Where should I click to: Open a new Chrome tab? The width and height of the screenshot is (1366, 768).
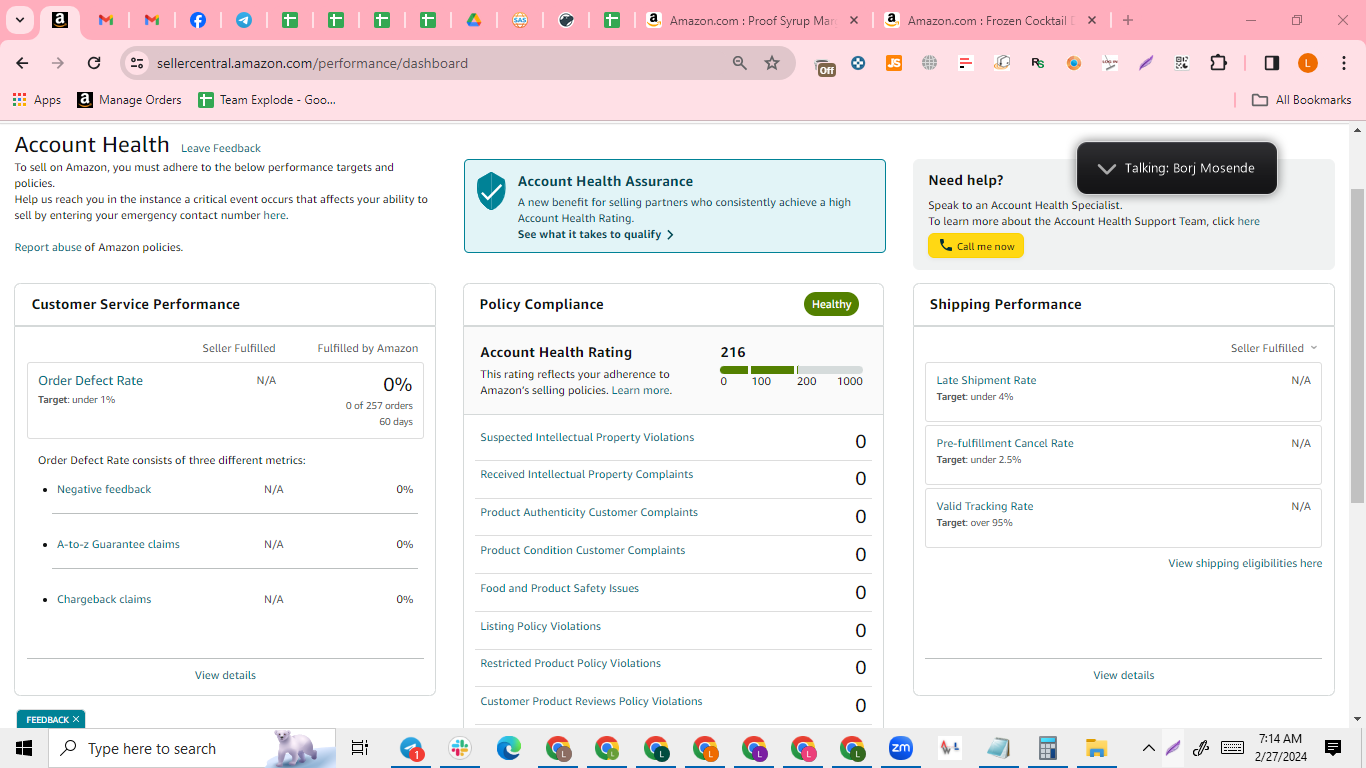point(1128,20)
